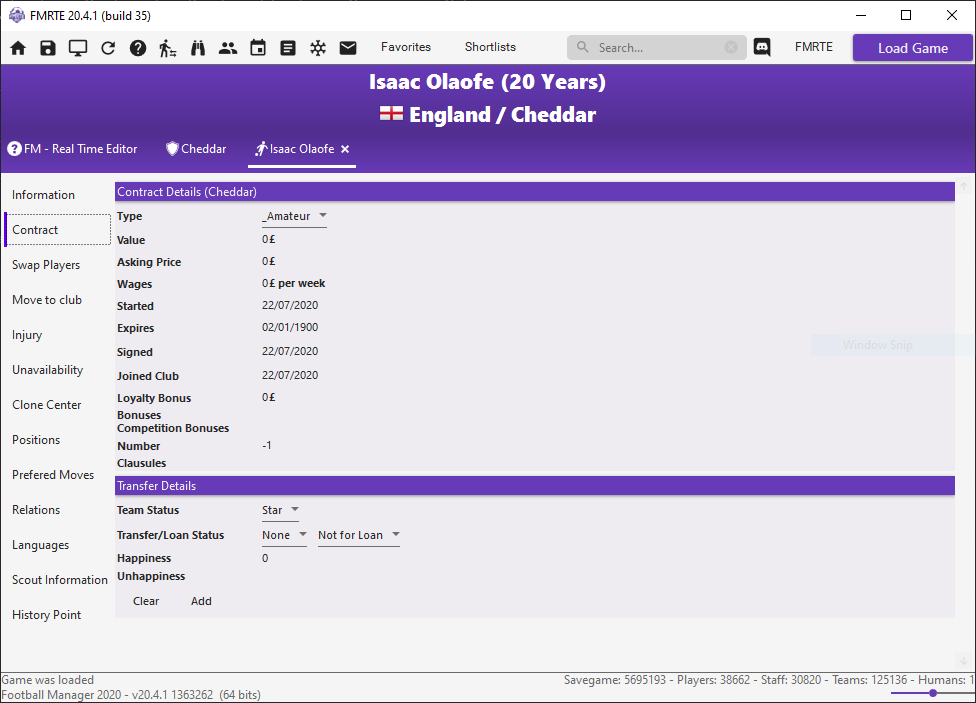976x703 pixels.
Task: Open the Information section
Action: click(44, 195)
